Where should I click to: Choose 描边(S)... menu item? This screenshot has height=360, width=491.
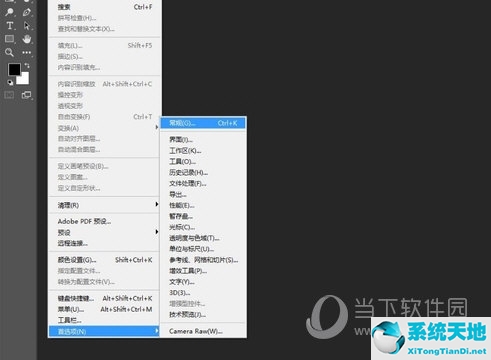105,56
